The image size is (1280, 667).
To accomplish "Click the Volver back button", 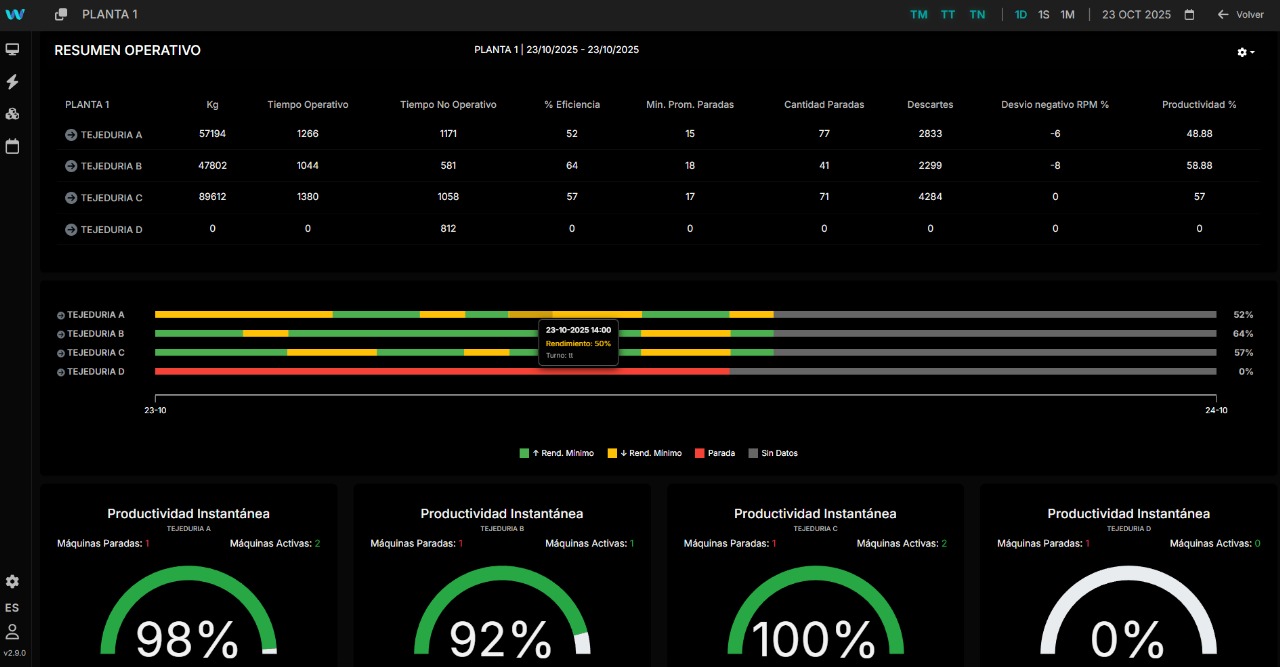I will (1240, 14).
